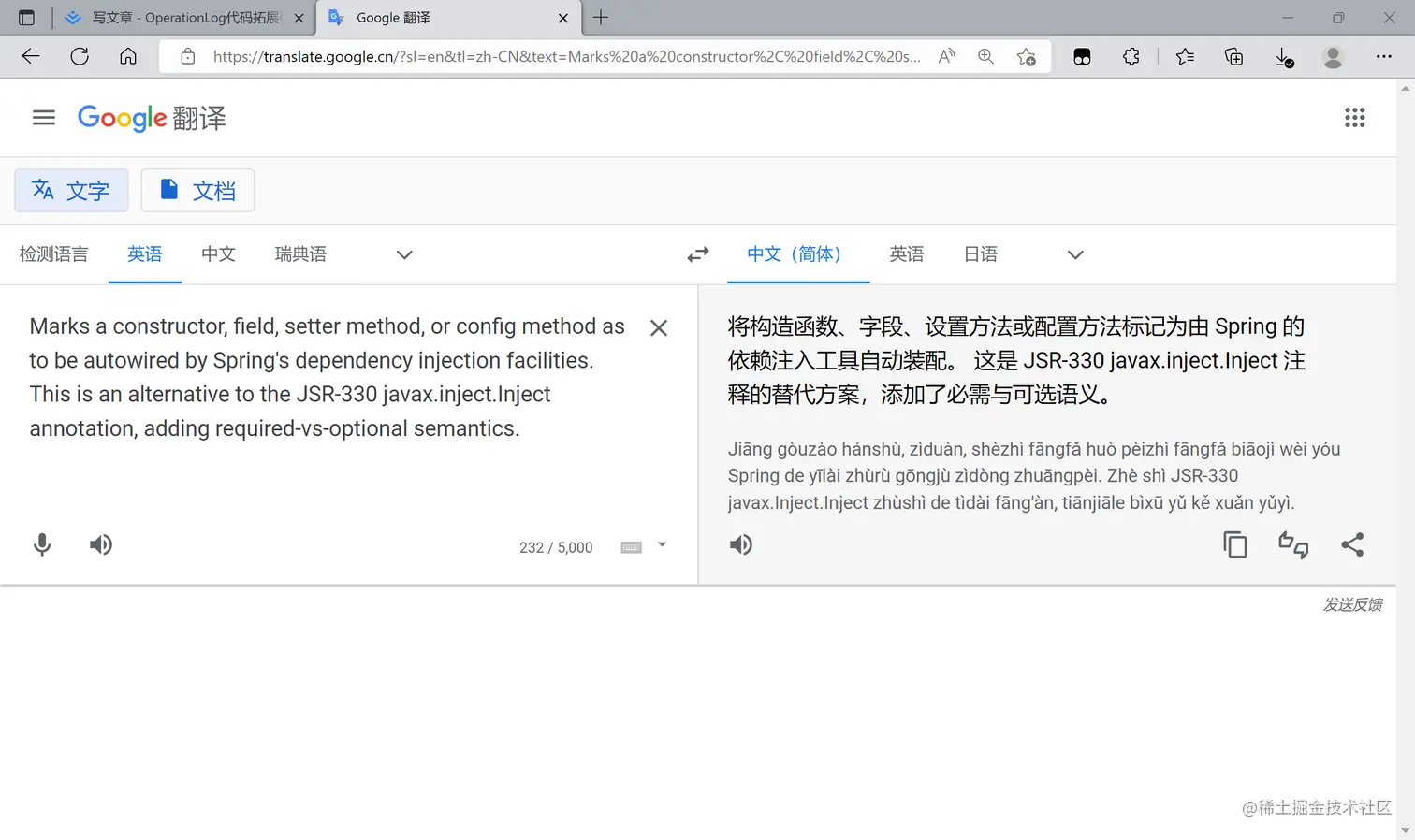Open the input tools dropdown arrow

(662, 544)
